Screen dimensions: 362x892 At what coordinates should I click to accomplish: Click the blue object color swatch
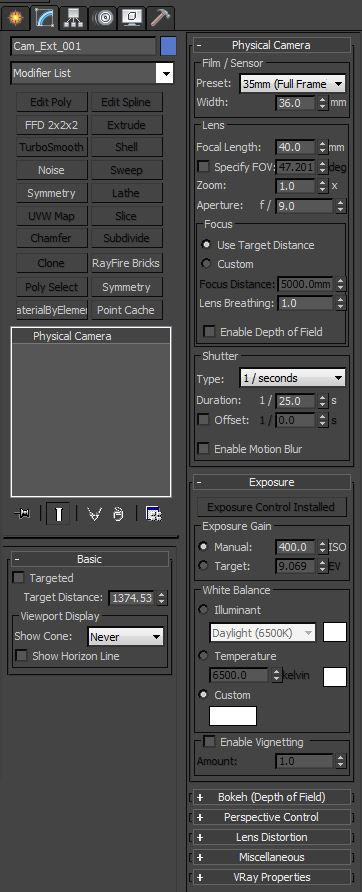(x=168, y=46)
